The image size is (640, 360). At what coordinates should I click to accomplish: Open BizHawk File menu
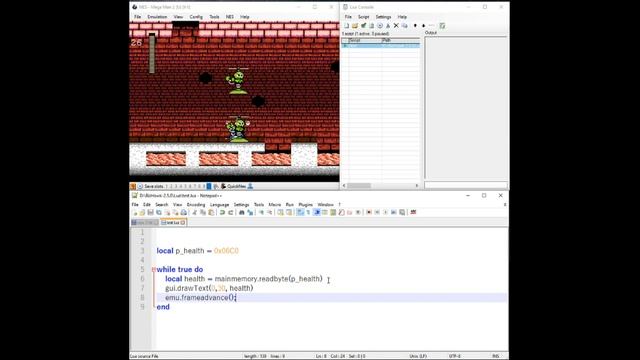(x=138, y=17)
